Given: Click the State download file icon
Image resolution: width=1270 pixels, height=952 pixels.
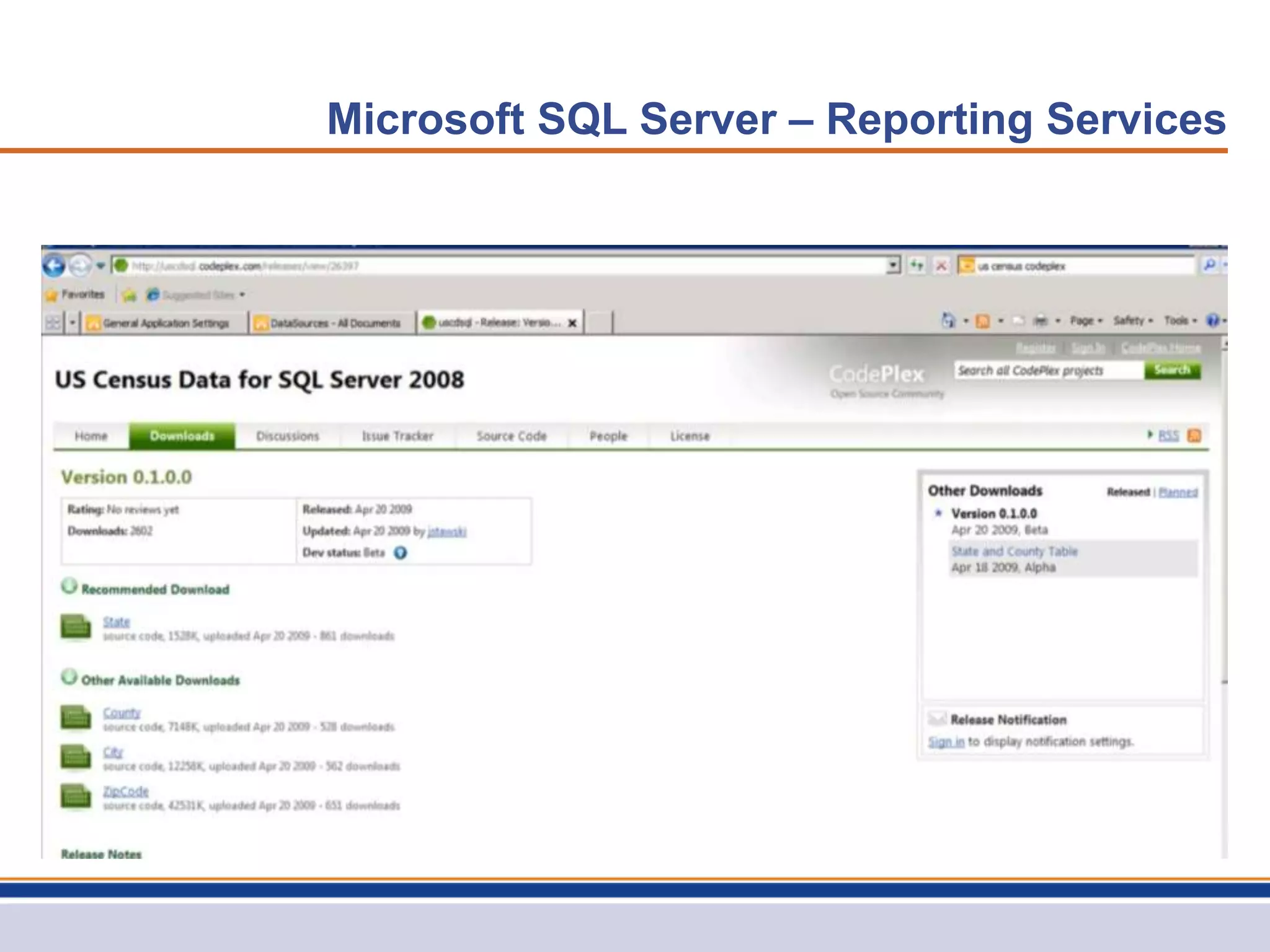Looking at the screenshot, I should pyautogui.click(x=76, y=627).
